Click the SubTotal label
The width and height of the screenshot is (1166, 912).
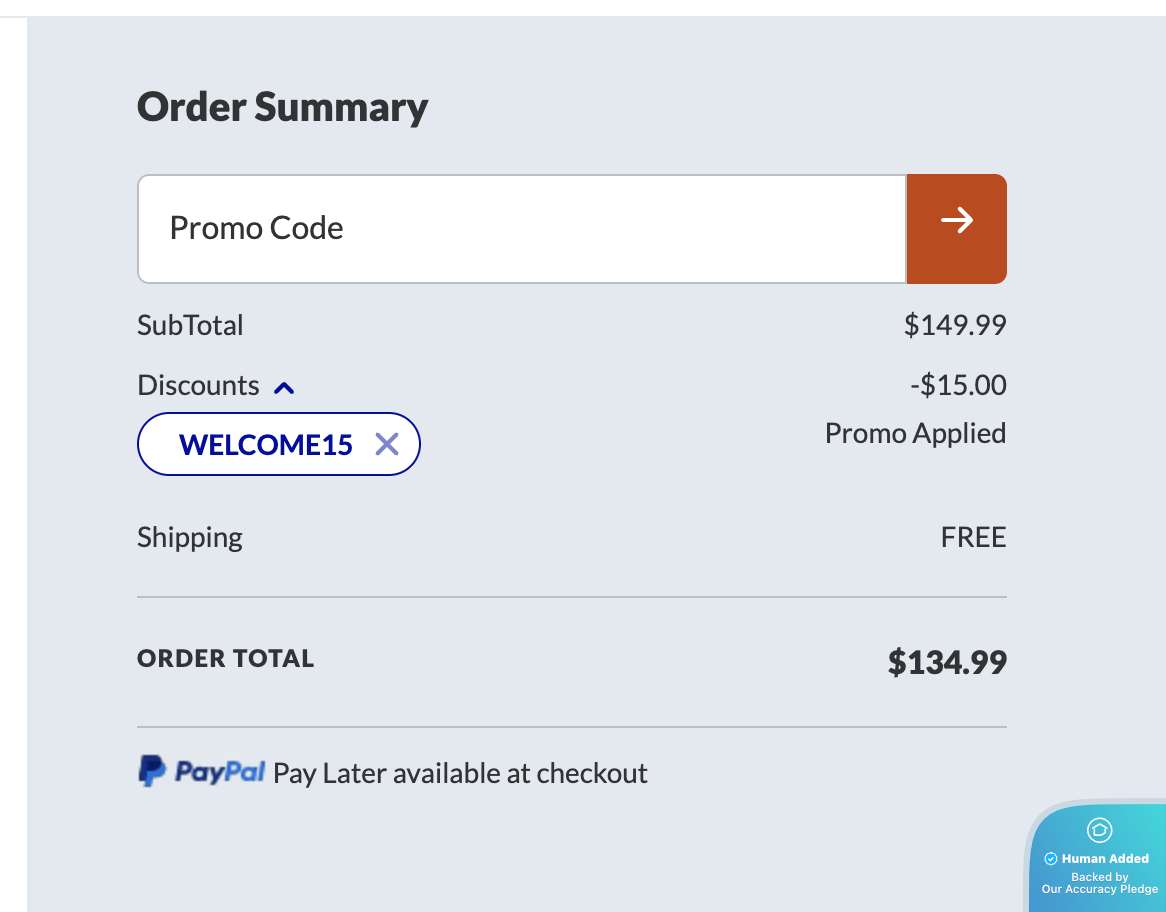190,325
